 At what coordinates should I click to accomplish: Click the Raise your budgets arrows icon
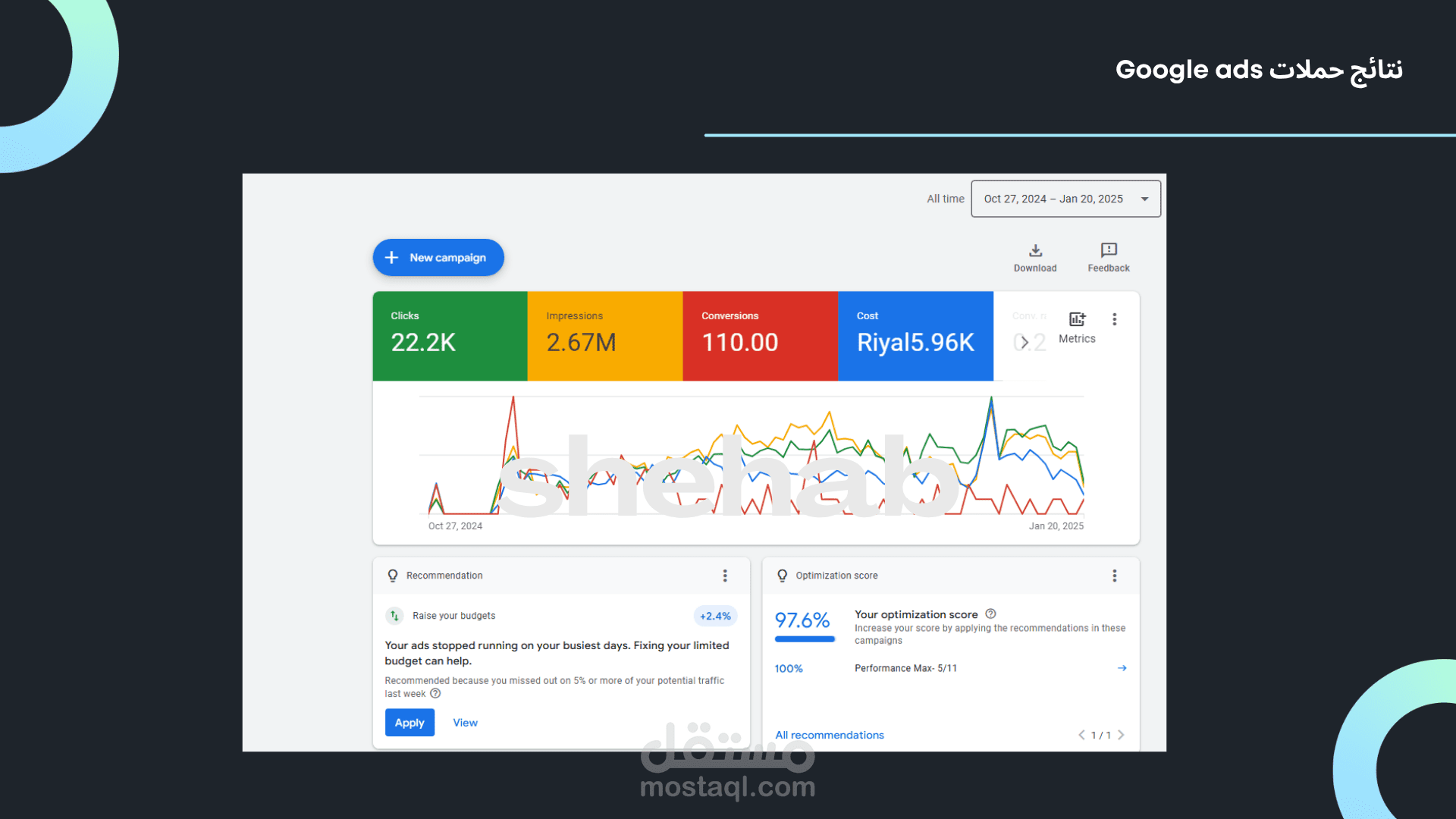click(394, 616)
